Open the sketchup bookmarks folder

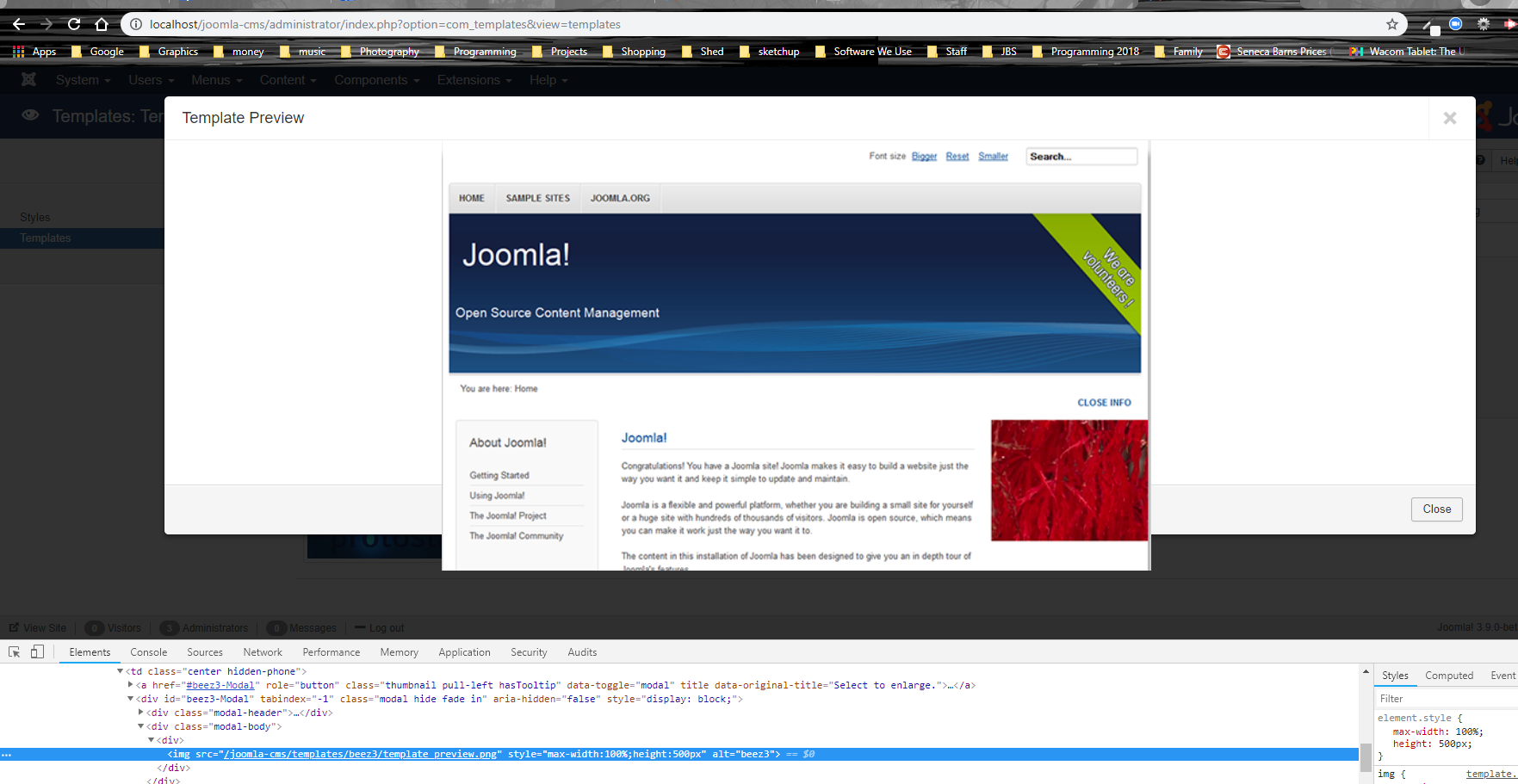point(770,52)
